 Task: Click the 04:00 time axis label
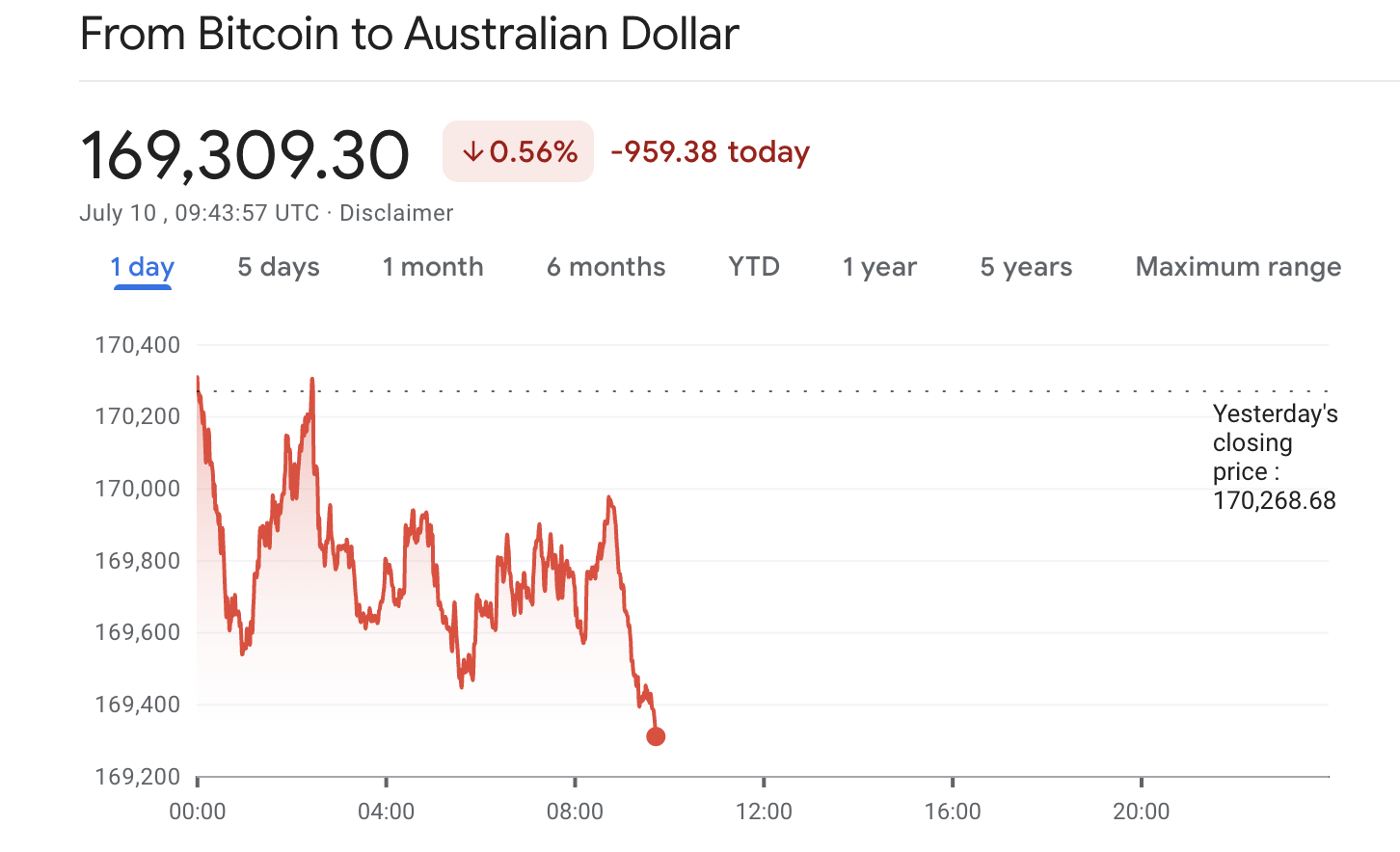click(386, 812)
